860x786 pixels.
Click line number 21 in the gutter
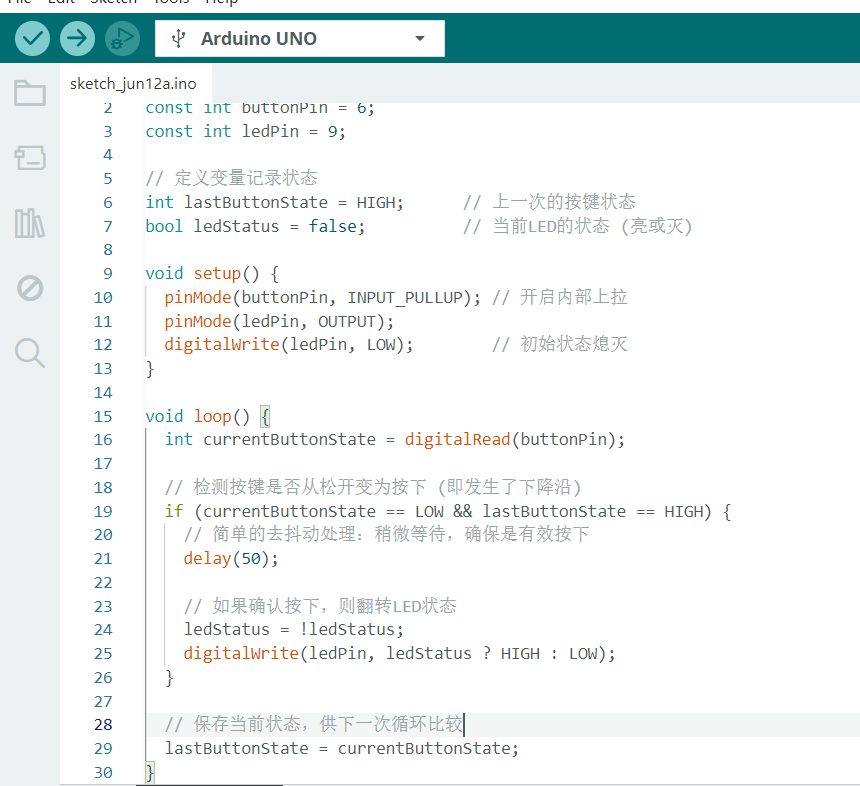[x=103, y=558]
